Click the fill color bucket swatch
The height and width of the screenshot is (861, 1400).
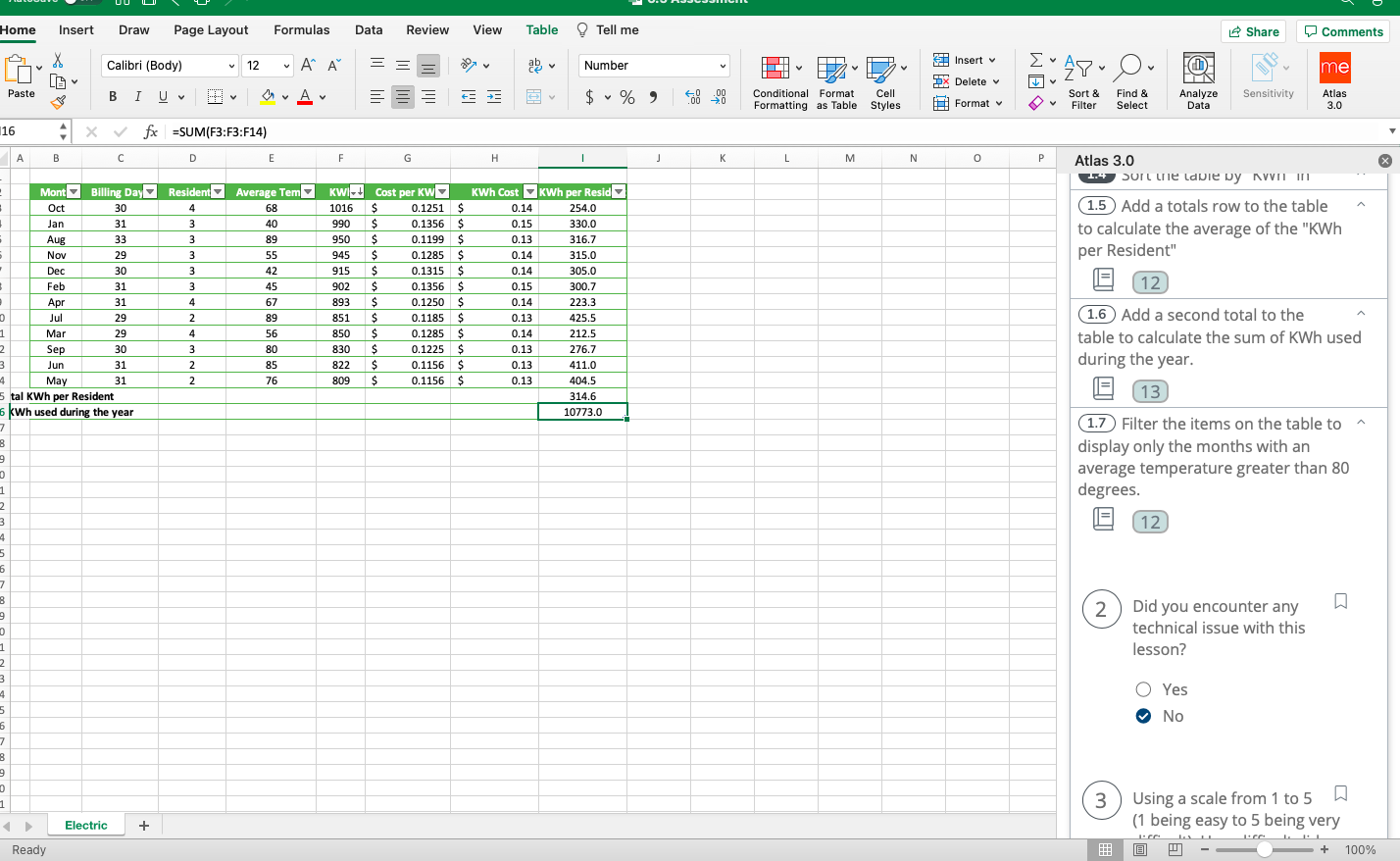coord(269,96)
